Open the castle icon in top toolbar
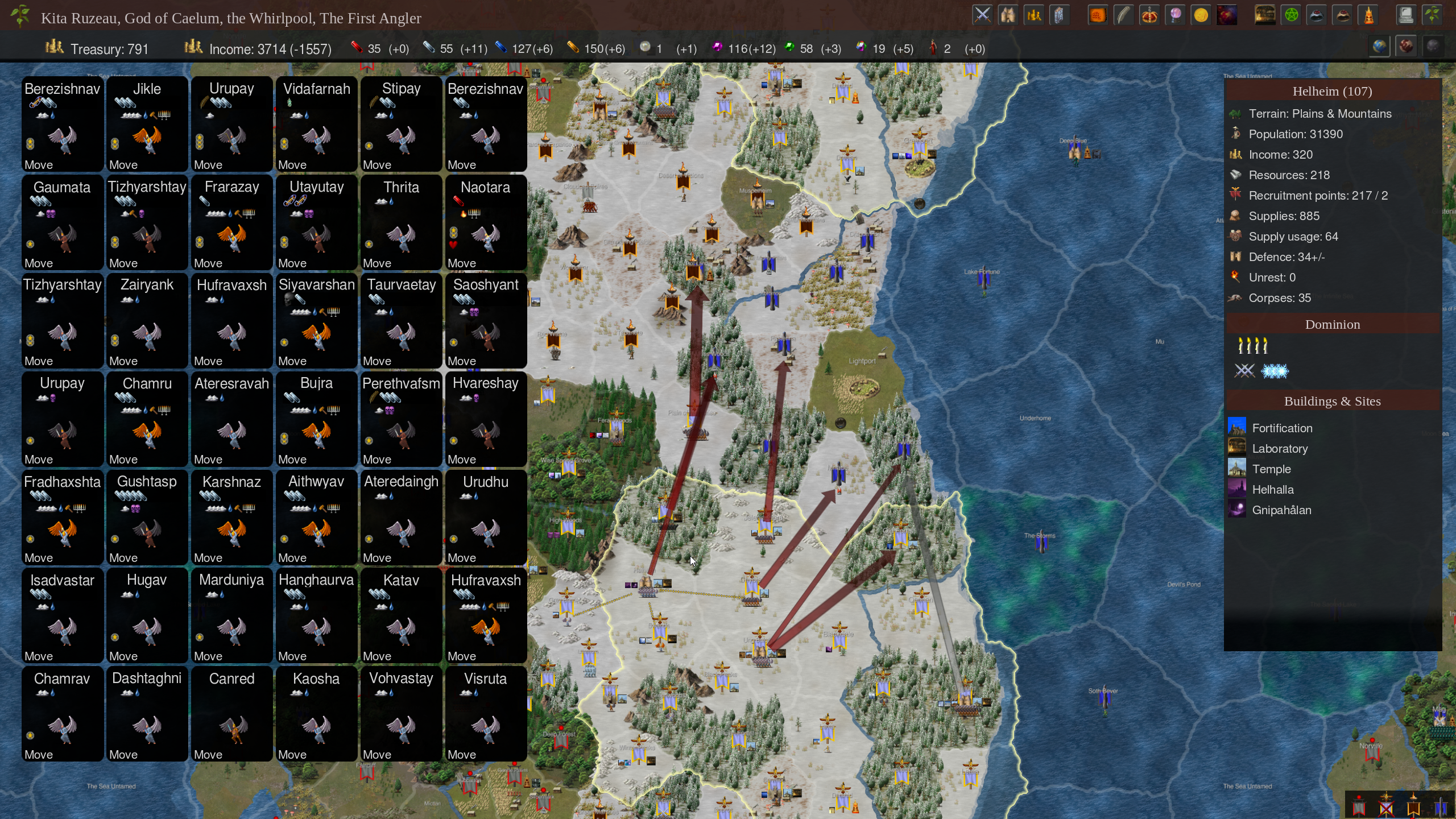1456x819 pixels. (1008, 15)
